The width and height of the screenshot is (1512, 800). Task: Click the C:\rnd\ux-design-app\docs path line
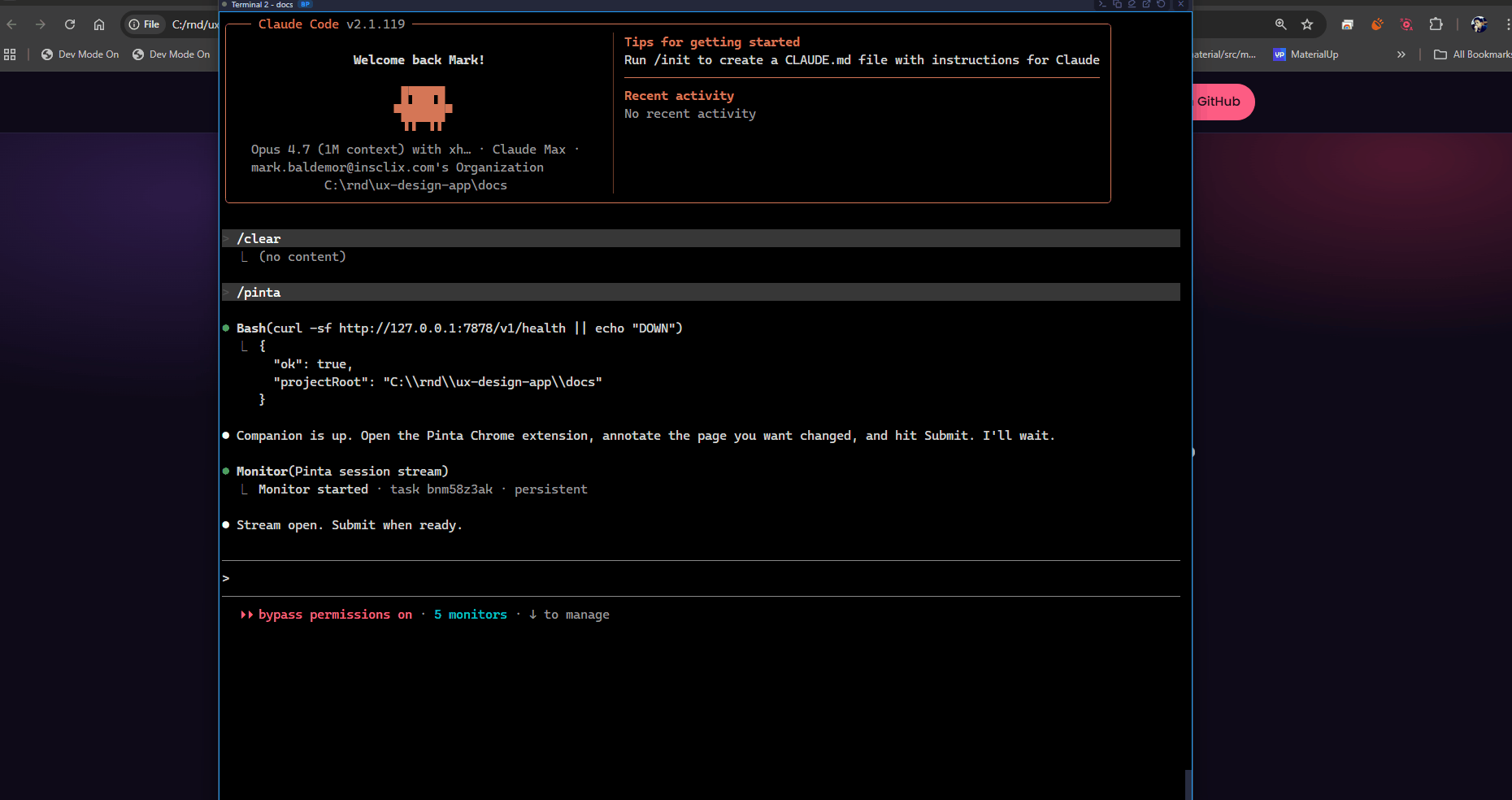pyautogui.click(x=415, y=185)
